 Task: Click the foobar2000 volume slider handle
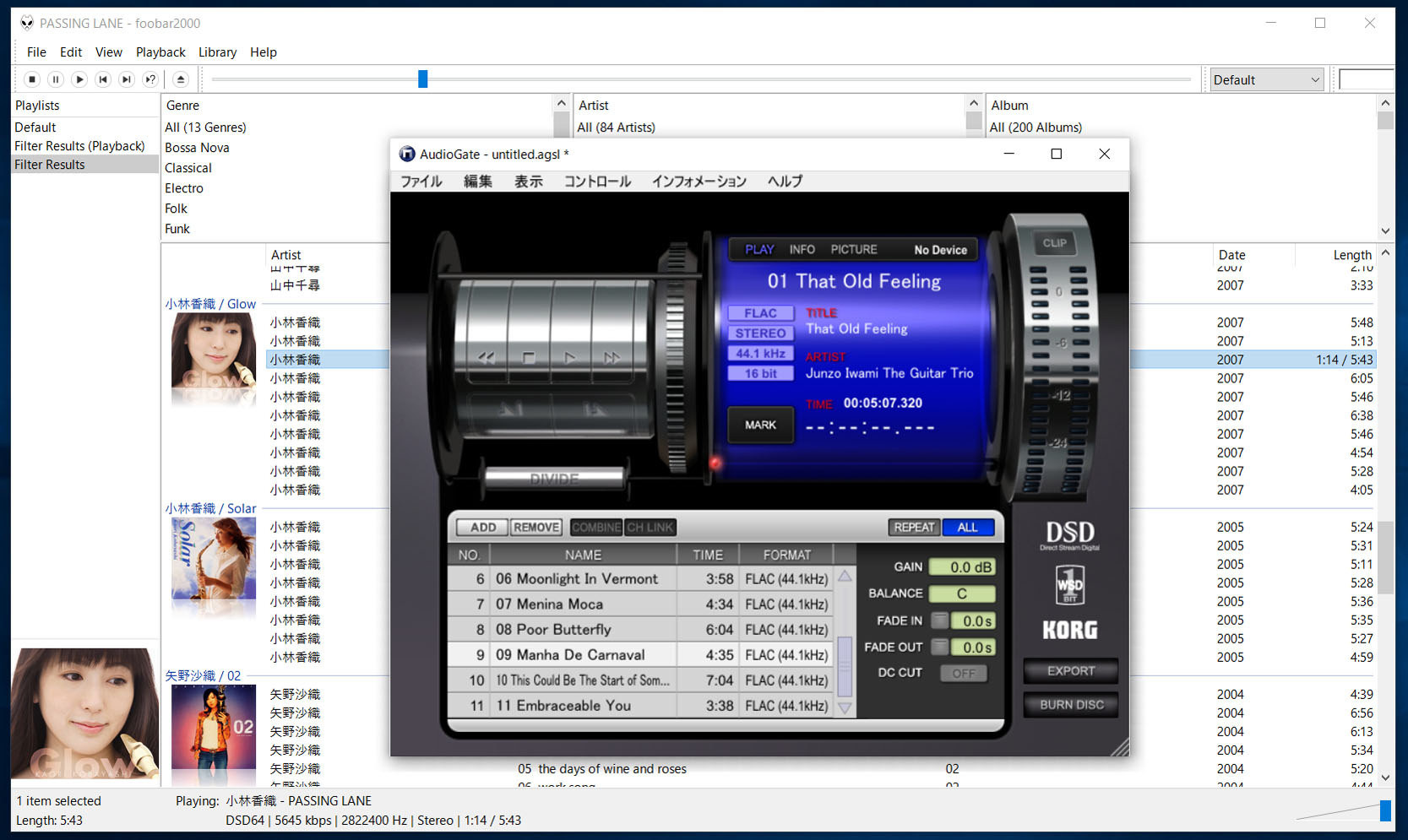1385,810
